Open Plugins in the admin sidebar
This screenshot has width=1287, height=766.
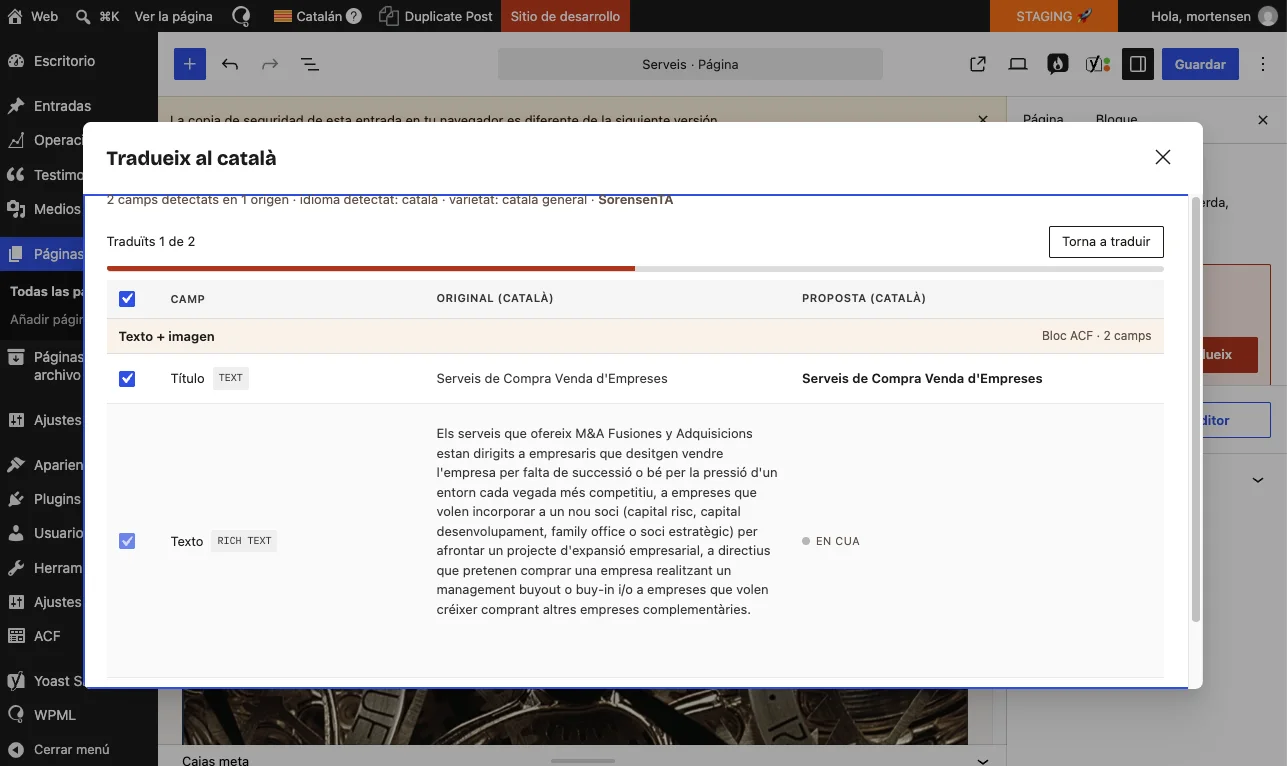pos(57,499)
